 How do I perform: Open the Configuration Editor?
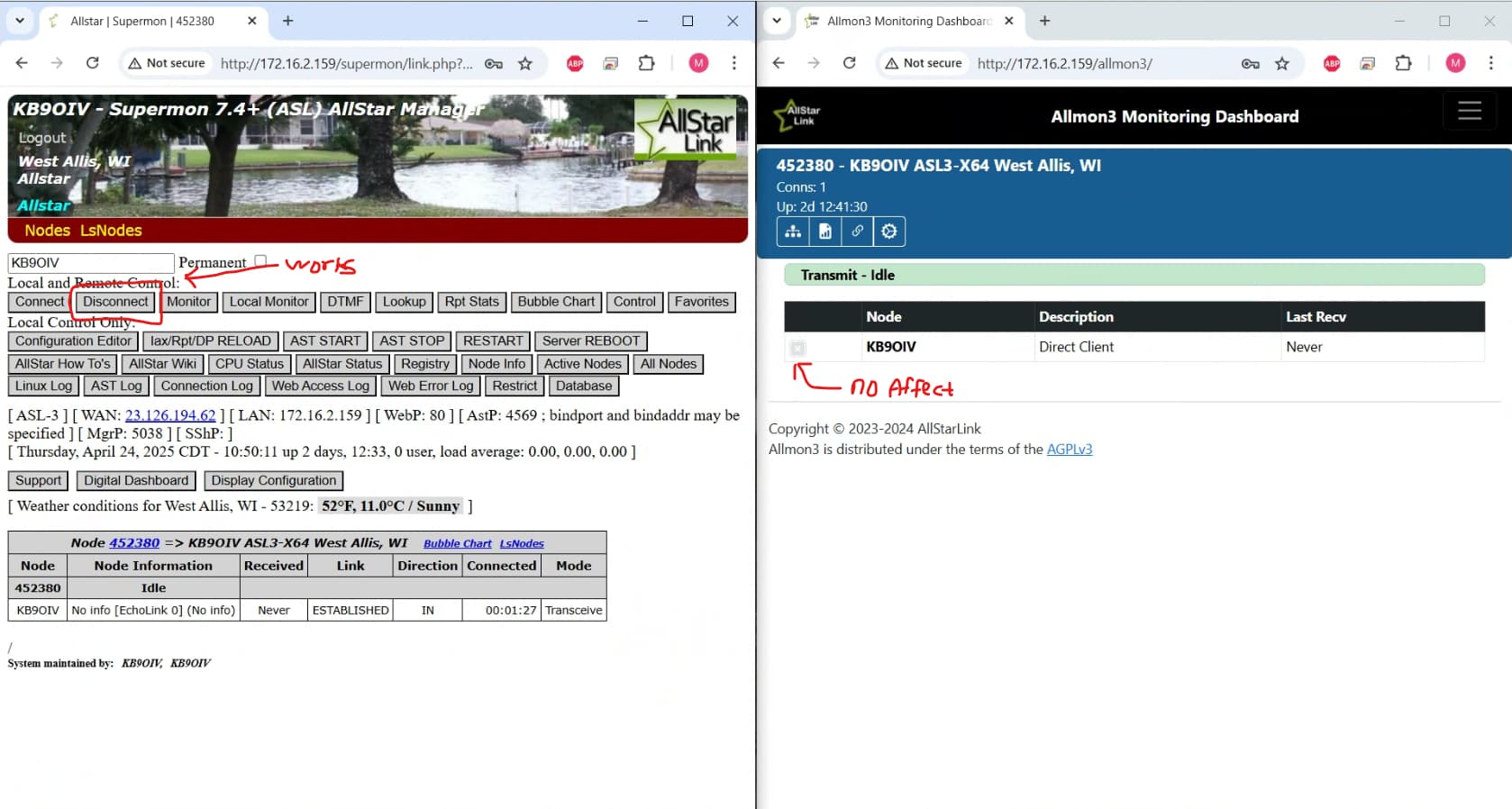click(x=73, y=341)
